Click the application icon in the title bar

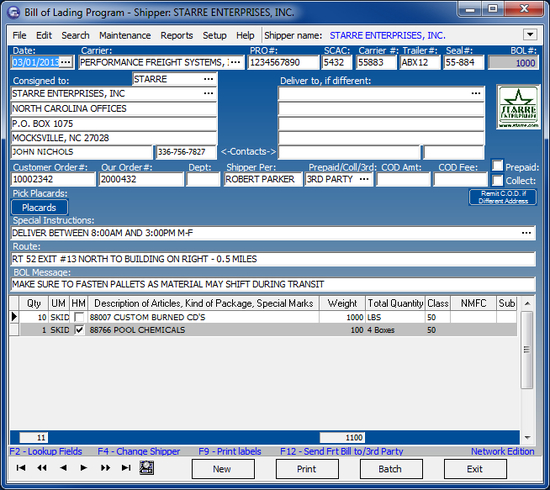14,12
